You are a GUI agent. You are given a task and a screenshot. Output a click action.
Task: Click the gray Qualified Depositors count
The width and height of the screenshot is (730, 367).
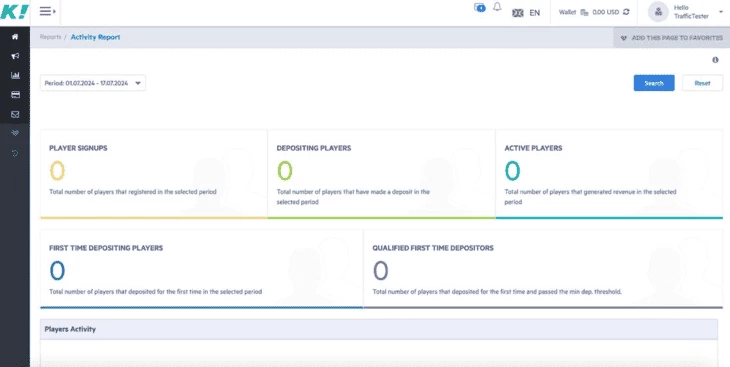(380, 271)
